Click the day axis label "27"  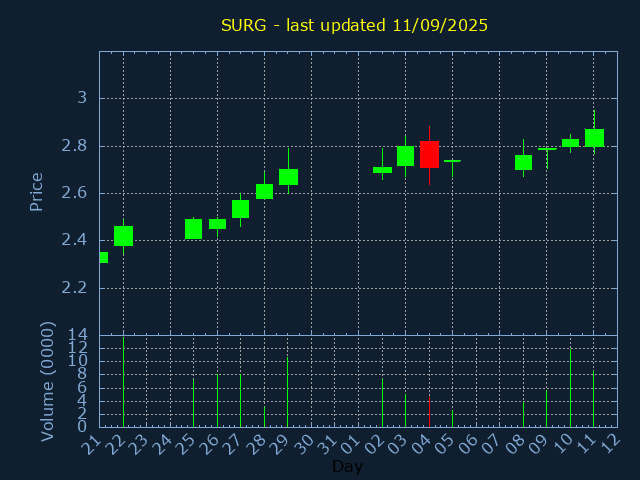232,443
